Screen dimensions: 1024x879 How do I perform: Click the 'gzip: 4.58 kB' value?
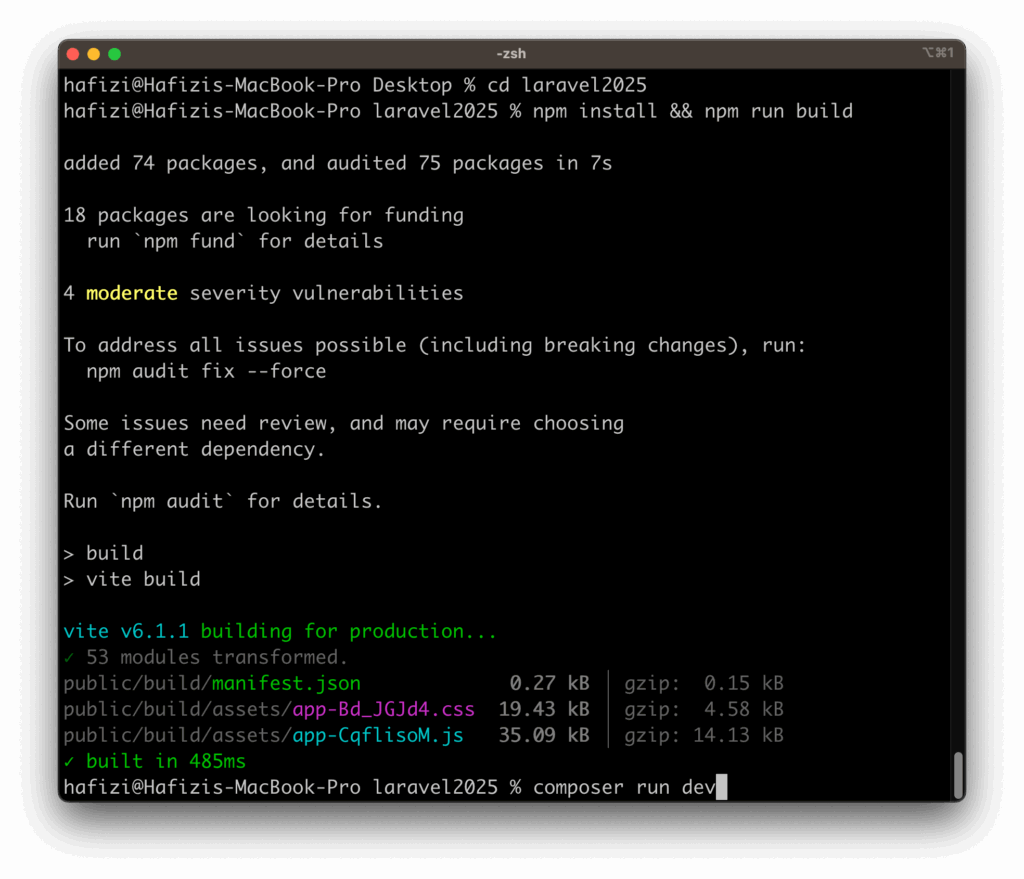[704, 710]
